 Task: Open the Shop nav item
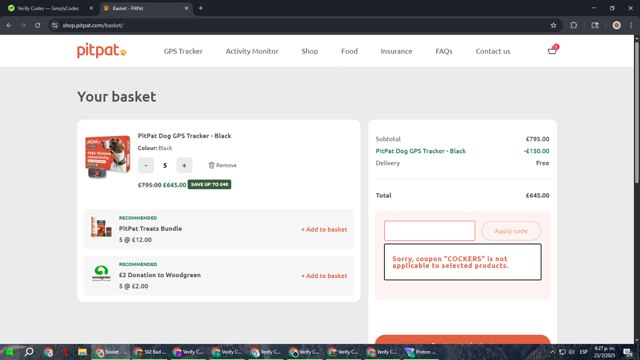(309, 51)
